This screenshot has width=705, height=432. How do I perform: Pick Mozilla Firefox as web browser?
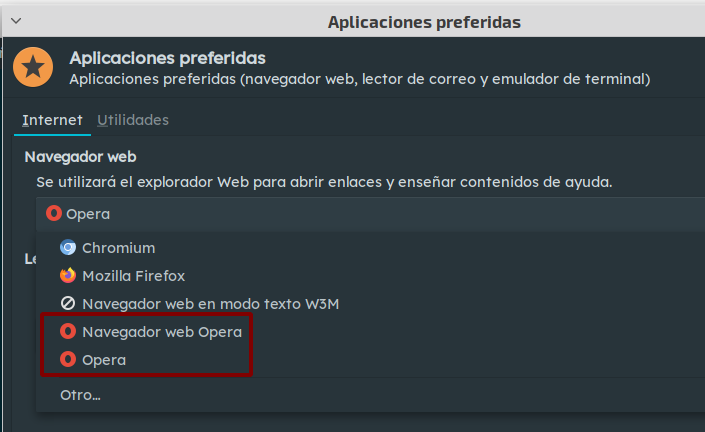click(x=133, y=276)
